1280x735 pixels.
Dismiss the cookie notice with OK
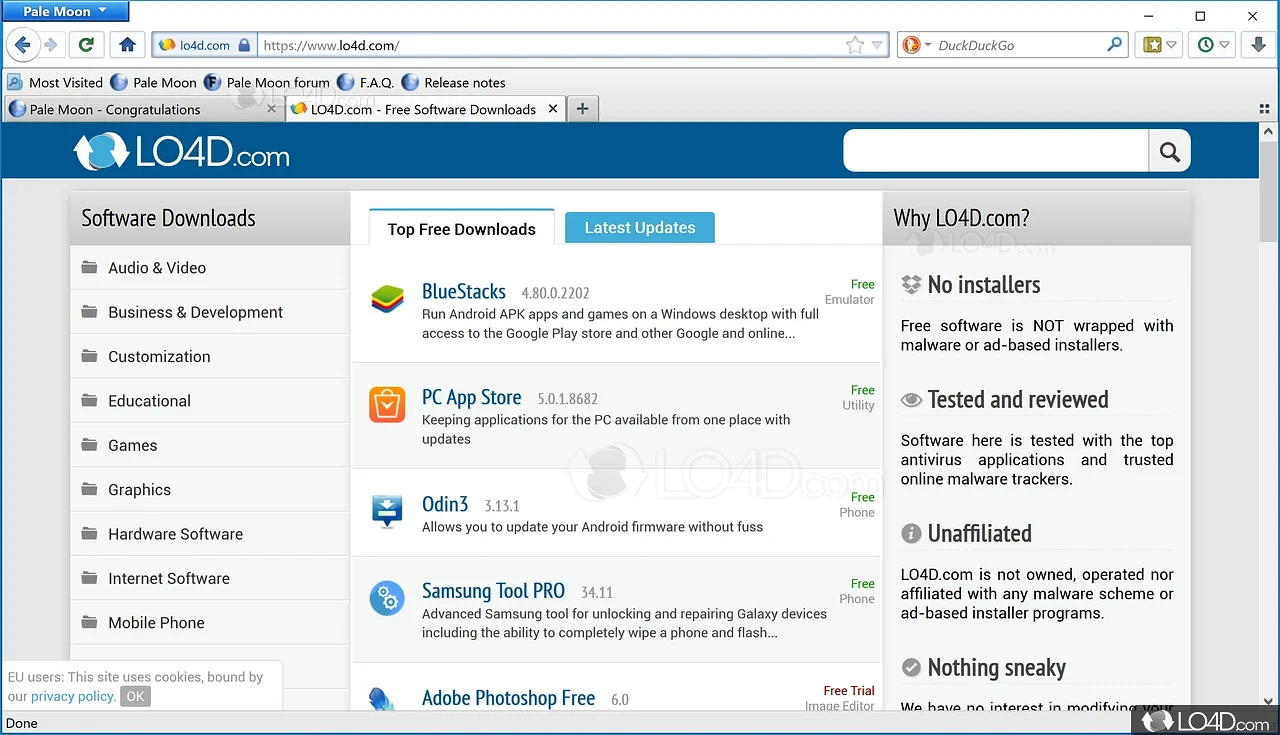(x=135, y=696)
